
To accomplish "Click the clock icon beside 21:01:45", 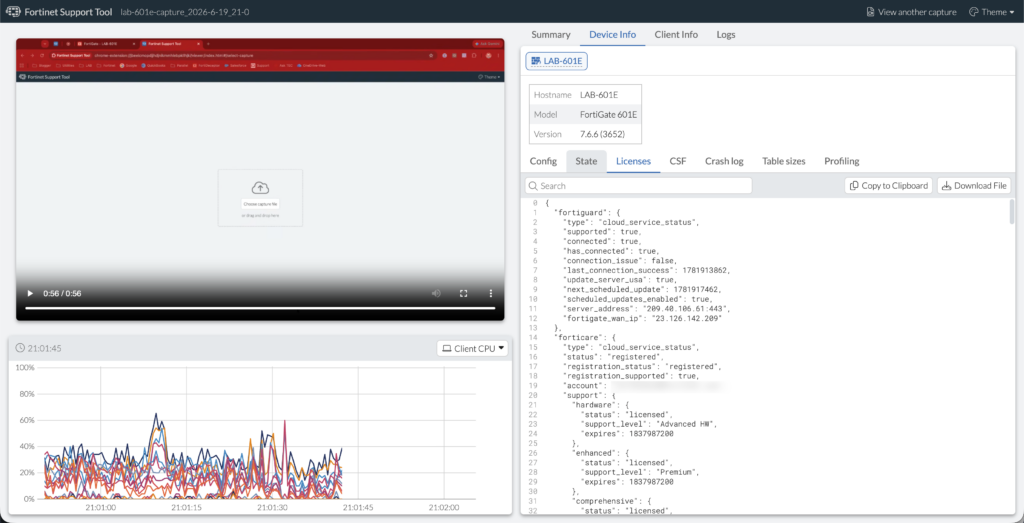I will 20,349.
